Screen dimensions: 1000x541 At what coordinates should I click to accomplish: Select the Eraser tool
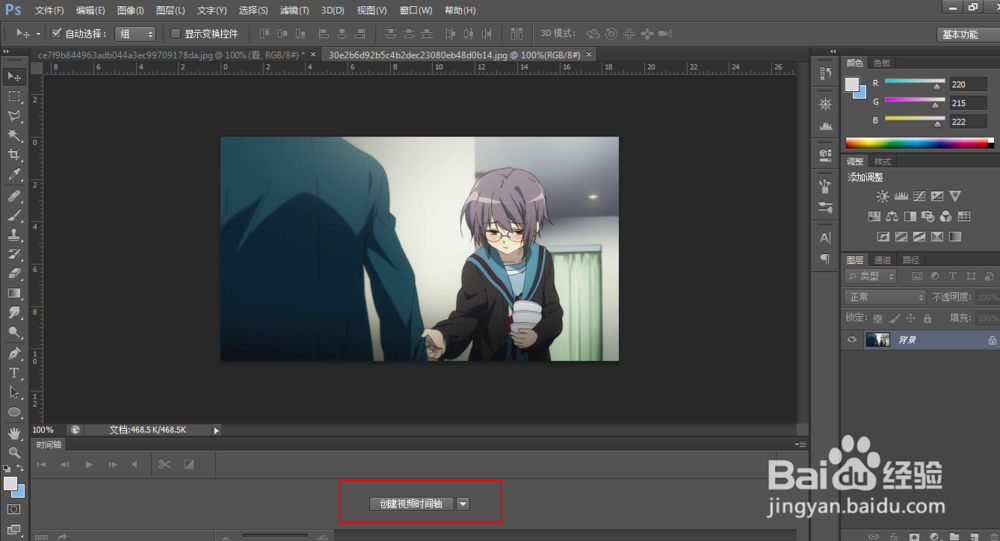click(14, 274)
